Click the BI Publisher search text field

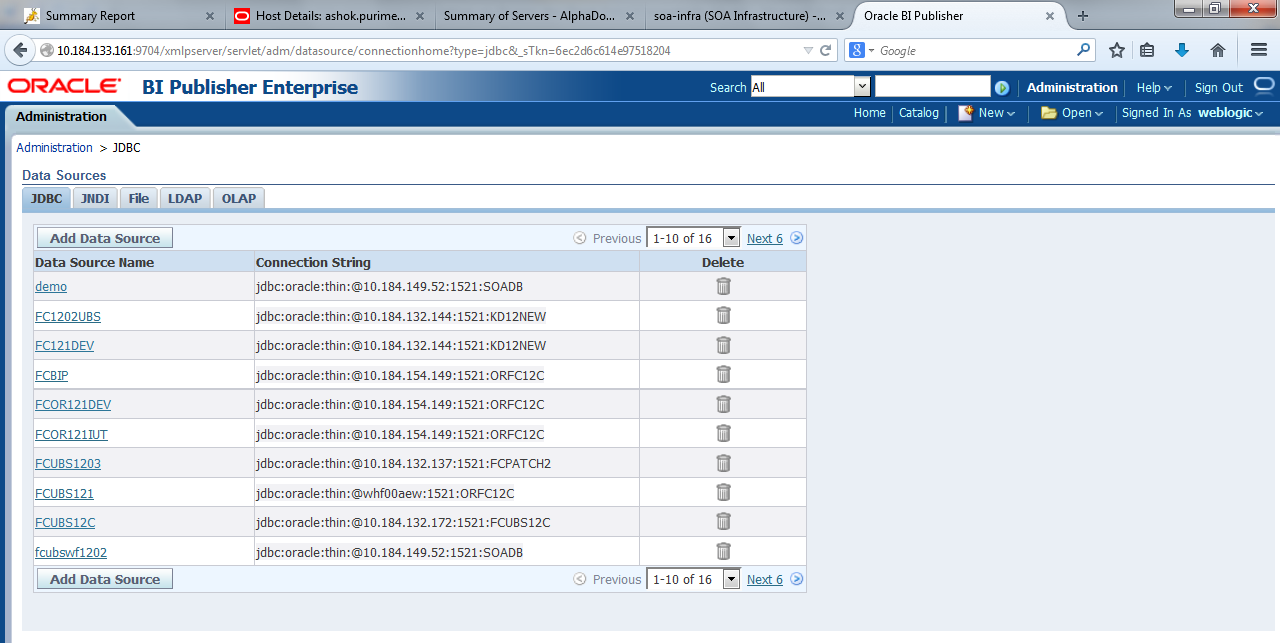(932, 87)
